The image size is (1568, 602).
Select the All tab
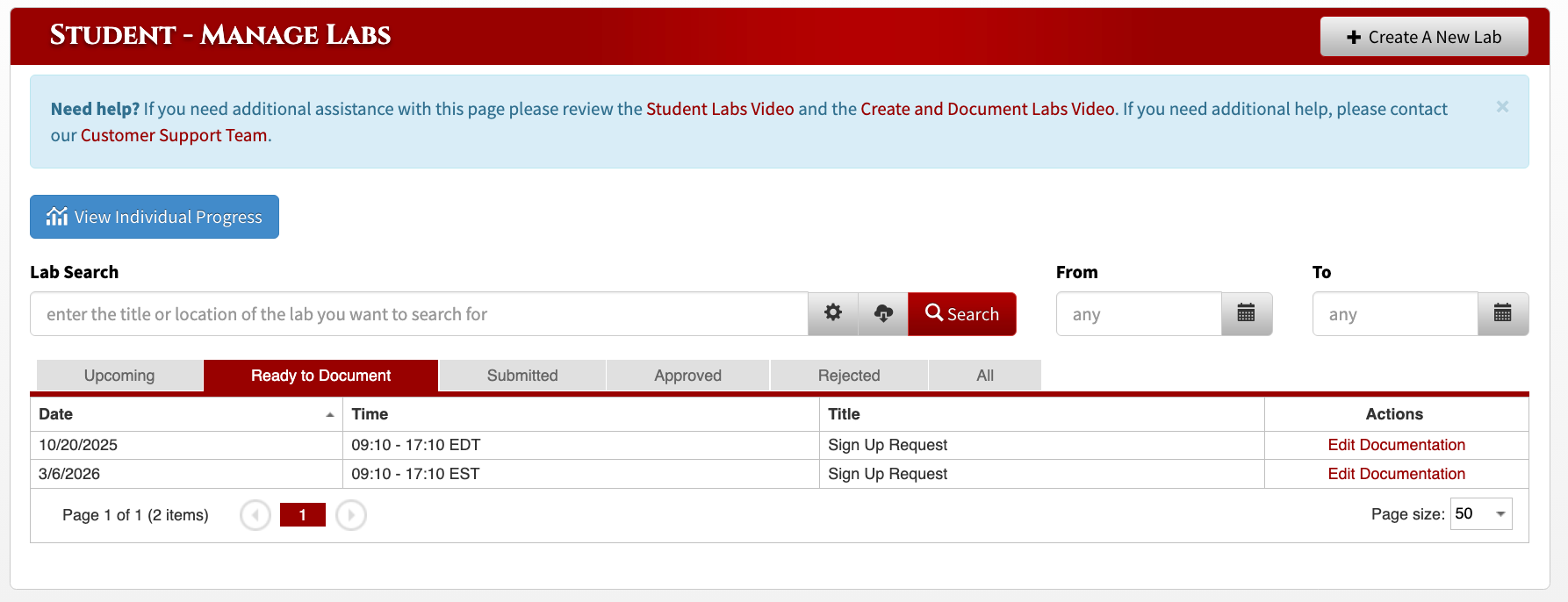[985, 376]
